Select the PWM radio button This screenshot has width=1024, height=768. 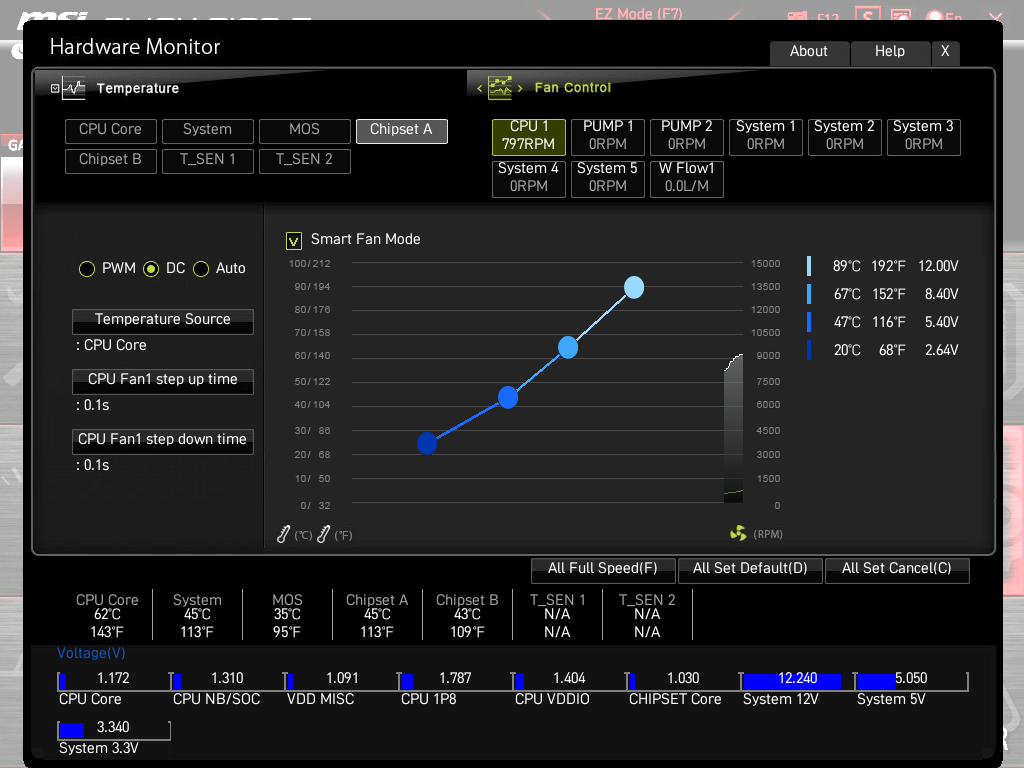[x=87, y=269]
